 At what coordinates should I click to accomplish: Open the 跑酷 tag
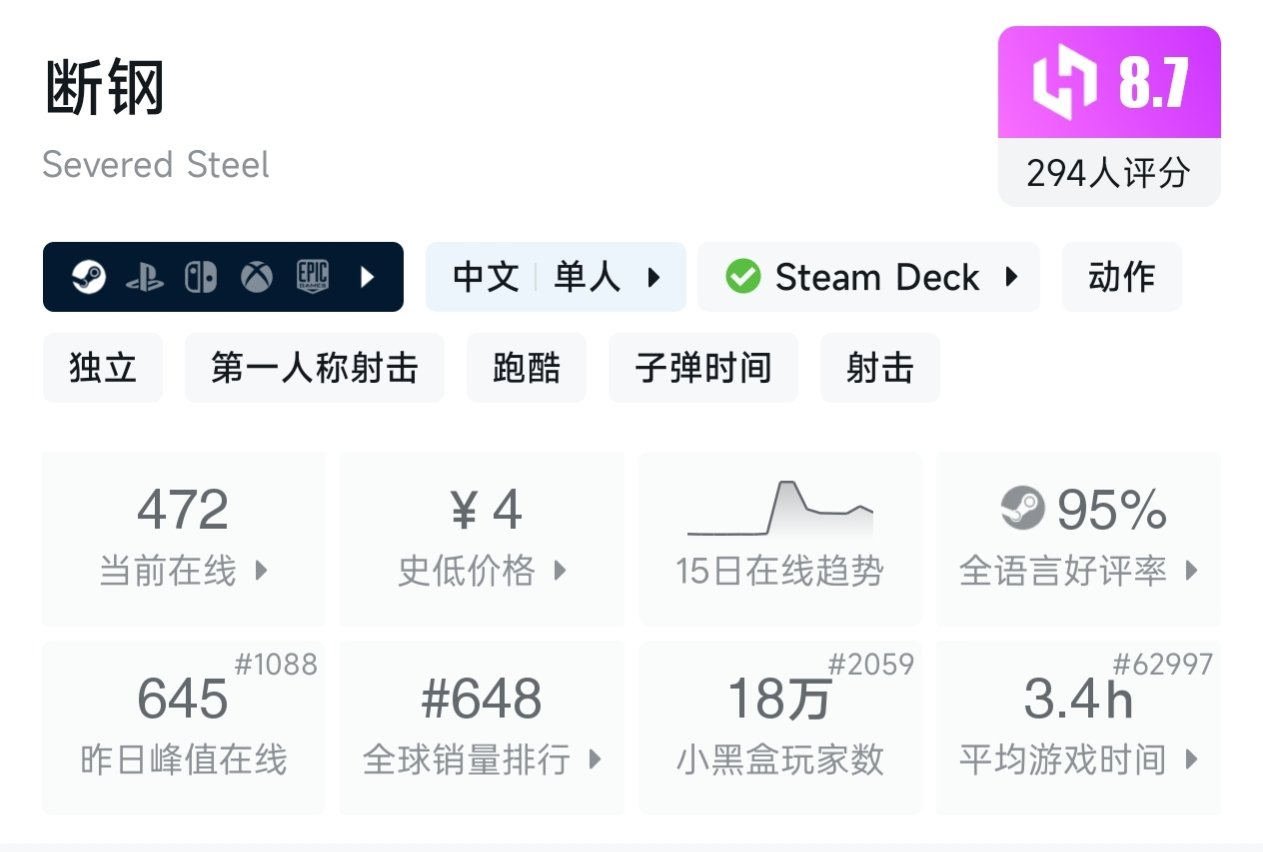click(526, 368)
